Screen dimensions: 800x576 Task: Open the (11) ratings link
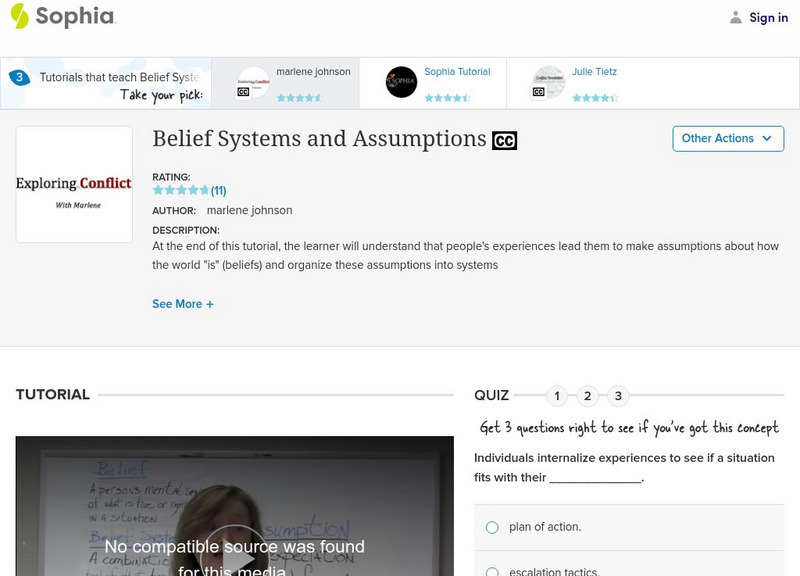click(x=219, y=189)
